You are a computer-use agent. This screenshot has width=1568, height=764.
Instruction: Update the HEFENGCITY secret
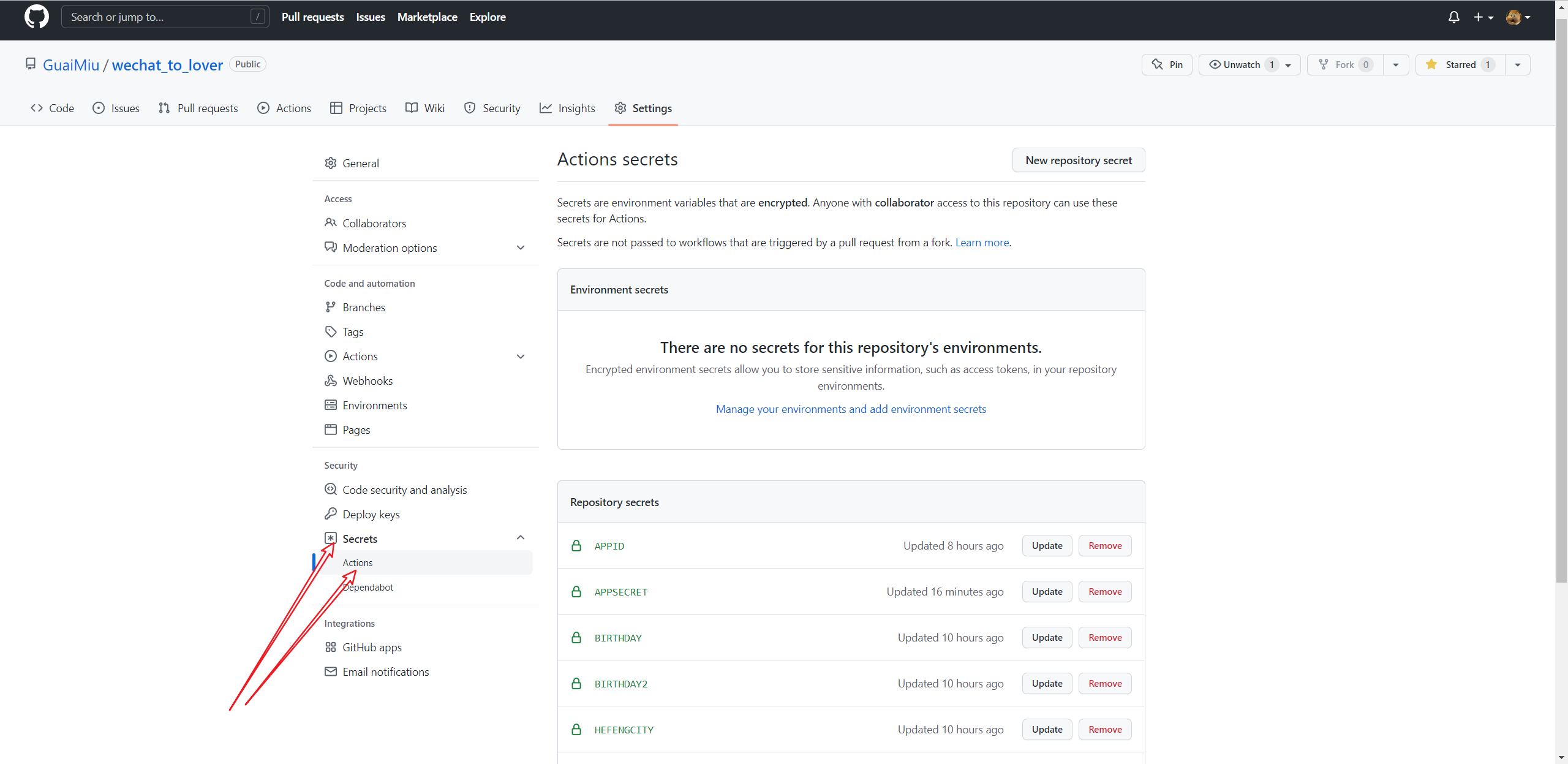point(1047,729)
